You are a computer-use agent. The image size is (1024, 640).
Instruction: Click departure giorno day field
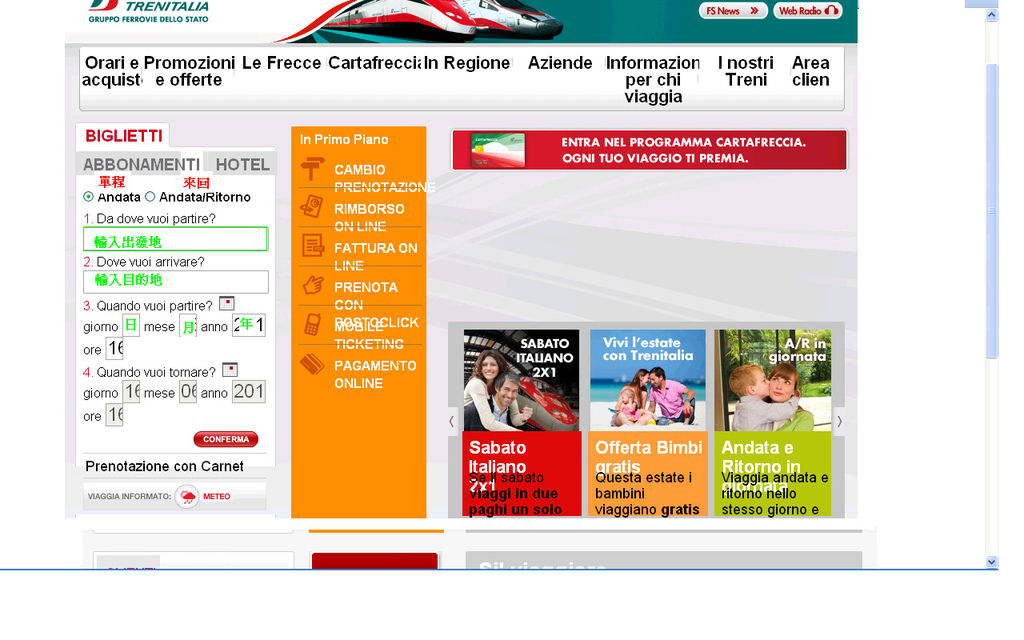pos(131,325)
